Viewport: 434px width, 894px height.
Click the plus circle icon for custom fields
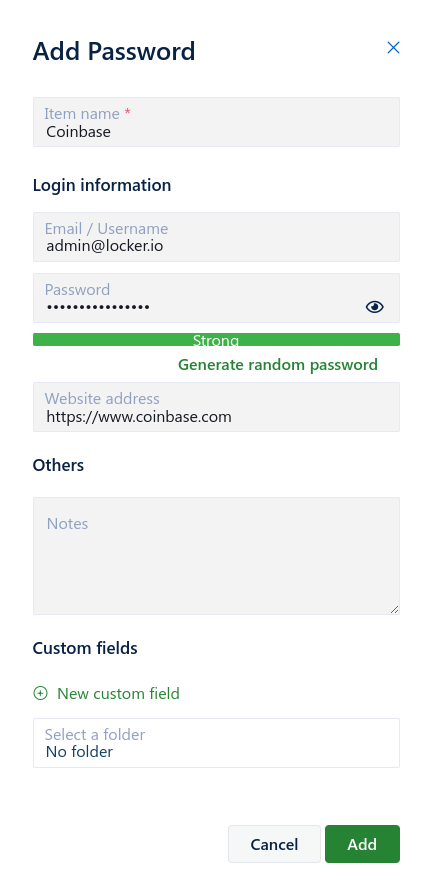(x=40, y=693)
